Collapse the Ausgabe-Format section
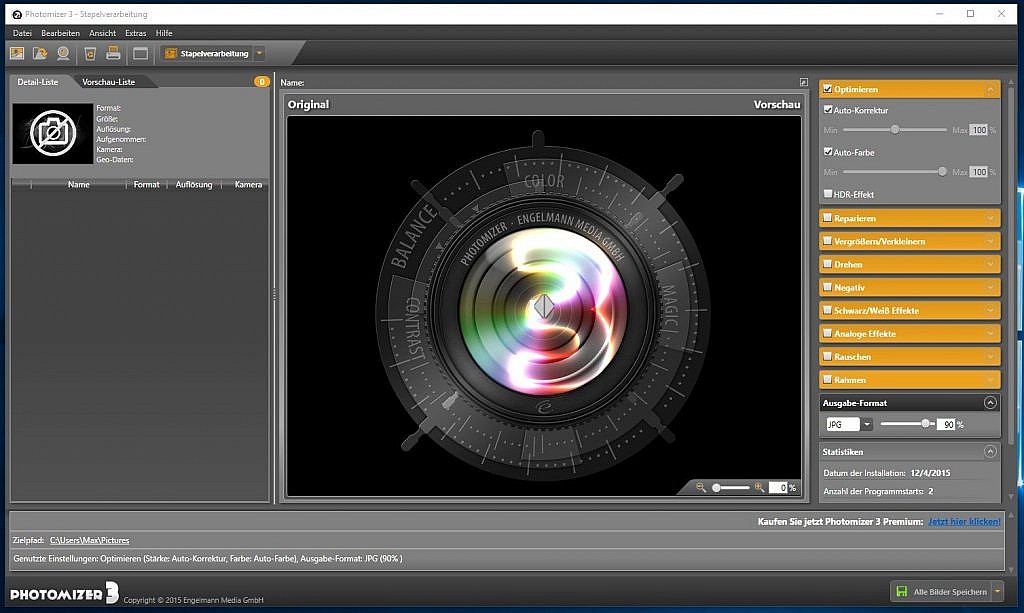Image resolution: width=1024 pixels, height=613 pixels. pos(990,403)
